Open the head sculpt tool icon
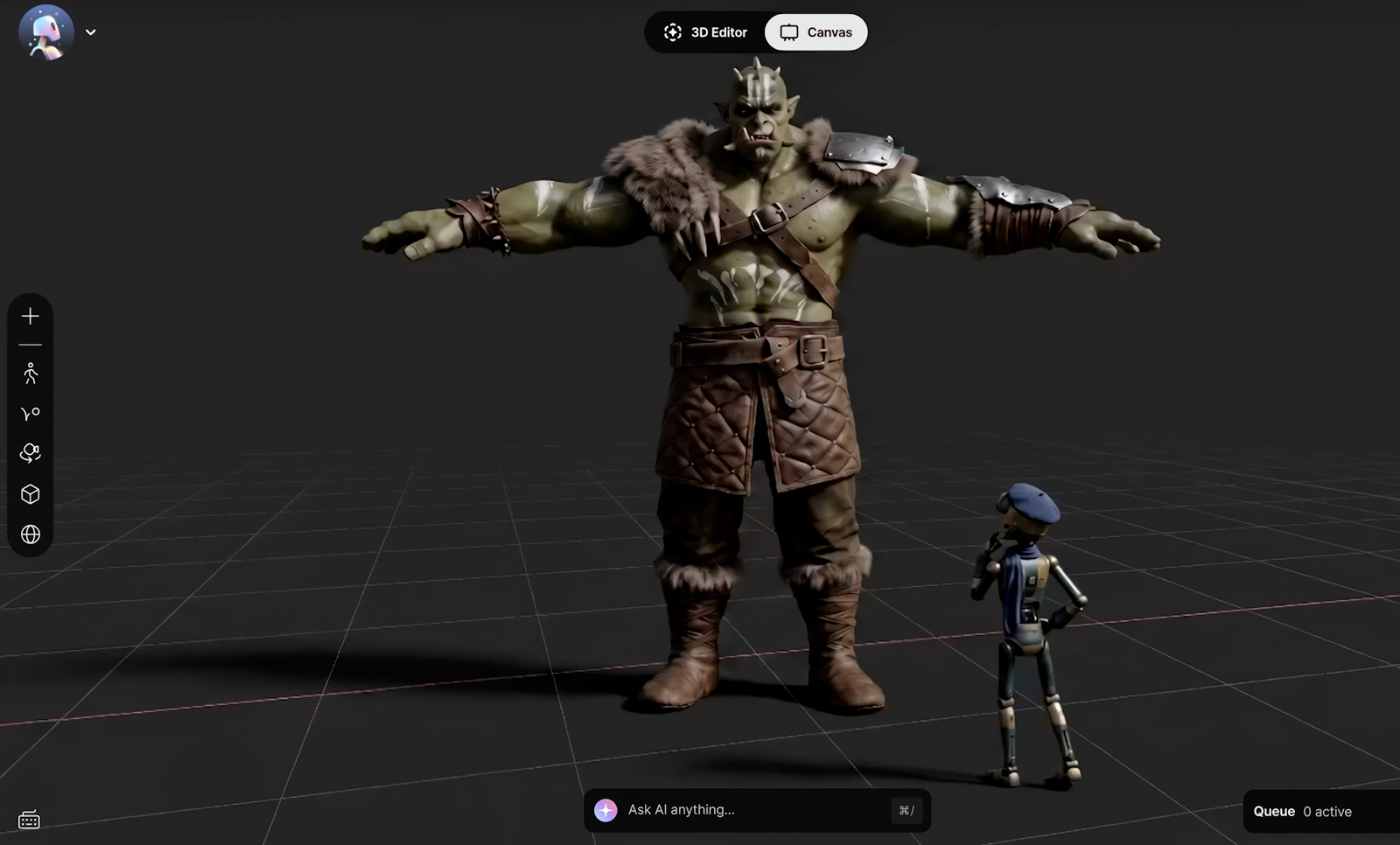 pos(31,453)
